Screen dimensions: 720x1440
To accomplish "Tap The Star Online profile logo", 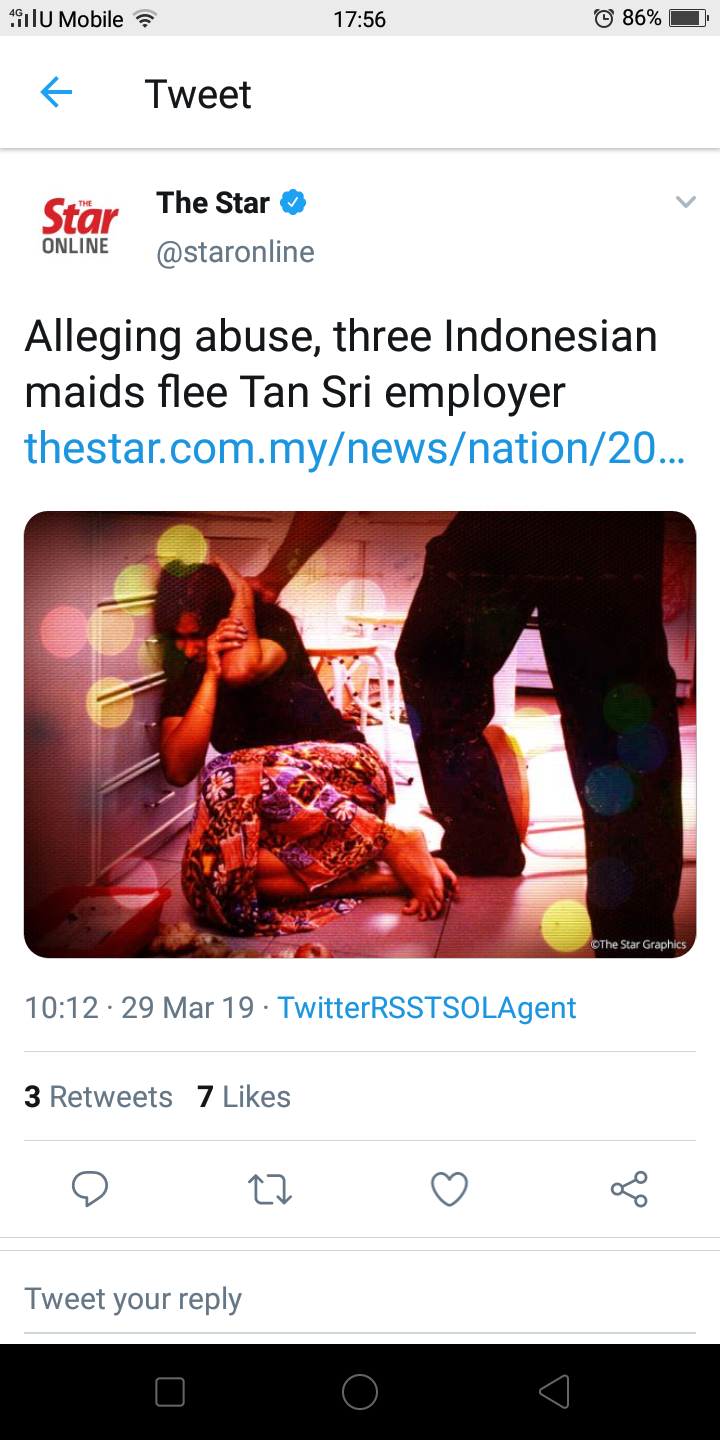I will (80, 226).
